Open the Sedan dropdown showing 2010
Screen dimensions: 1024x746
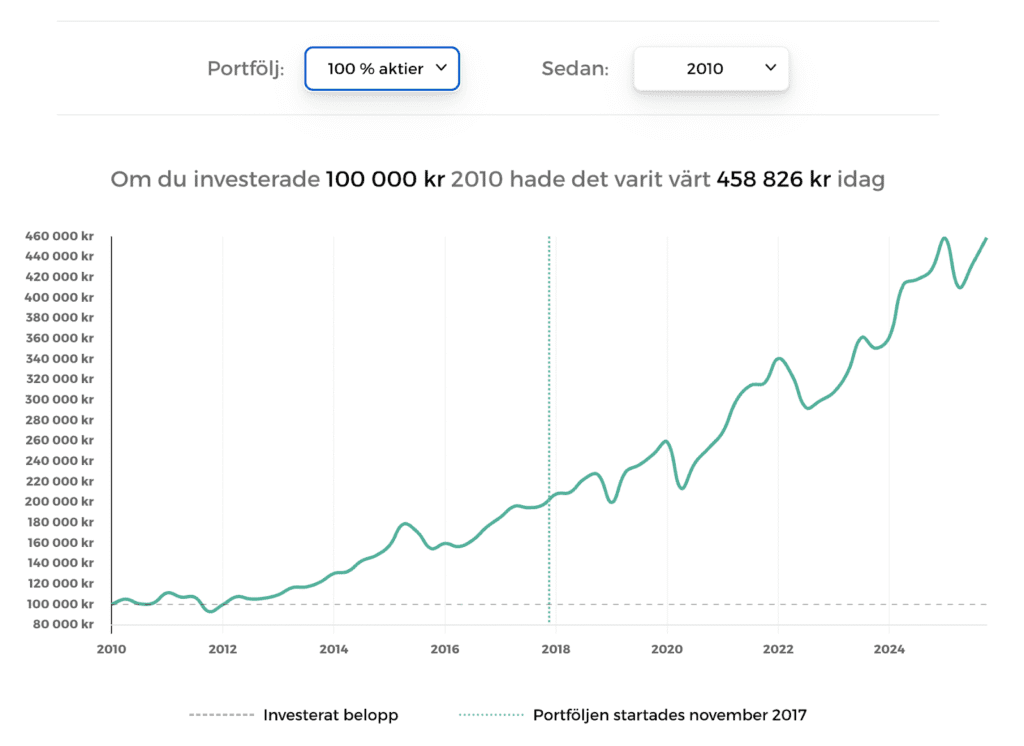click(711, 69)
